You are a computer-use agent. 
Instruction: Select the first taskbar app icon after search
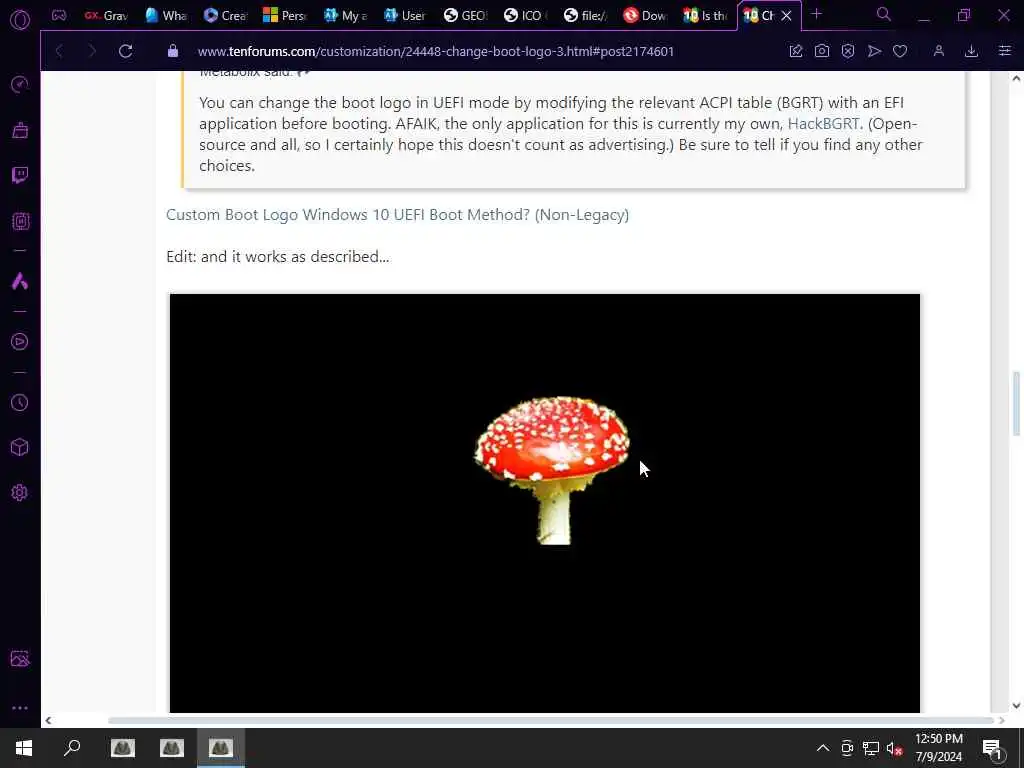click(123, 748)
